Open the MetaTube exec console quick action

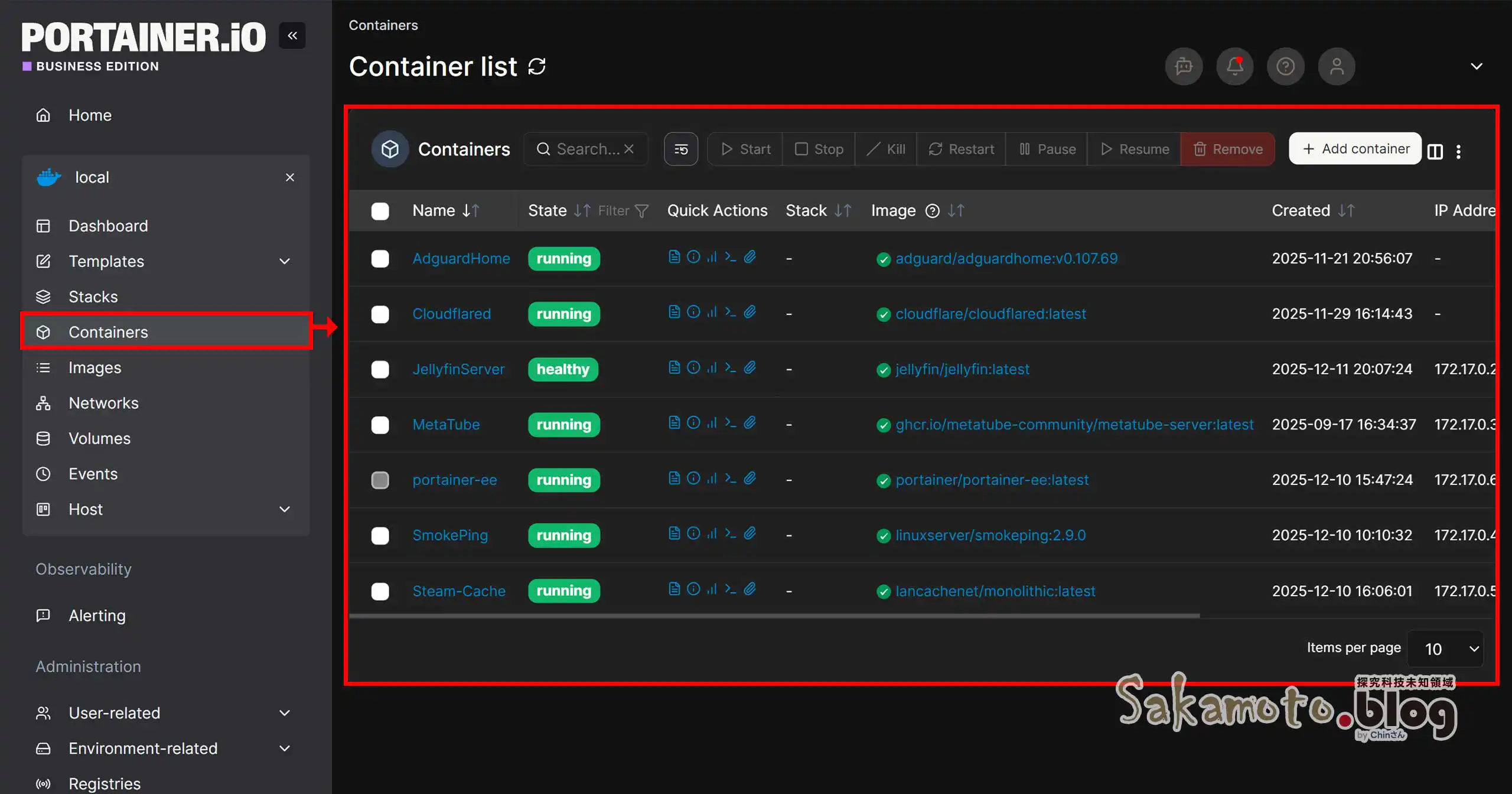click(731, 423)
